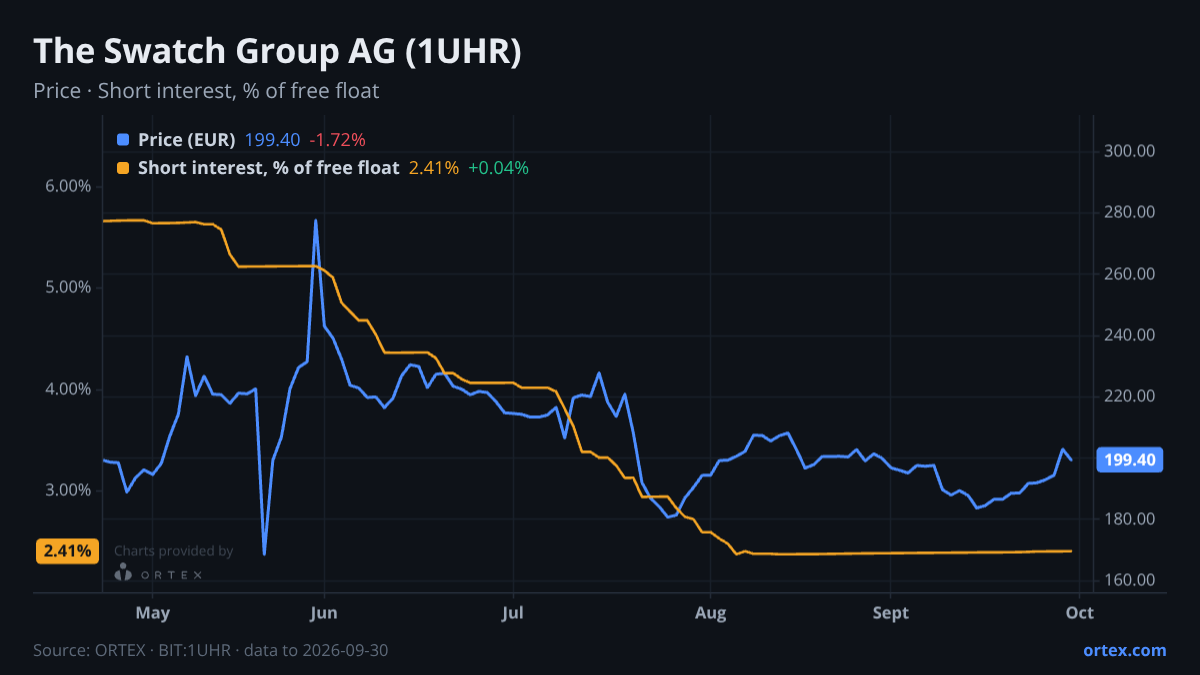Click the 5.00% left axis label
This screenshot has height=675, width=1200.
coord(67,287)
